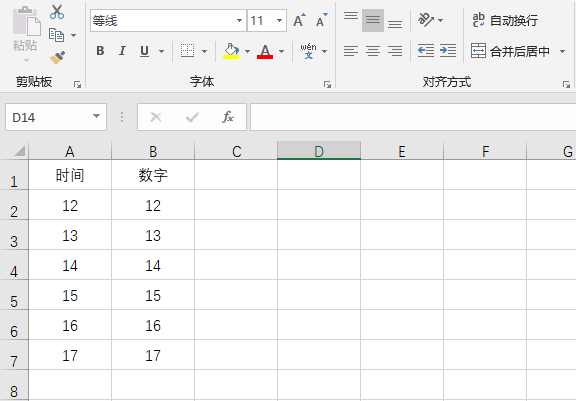Select column A header
Viewport: 576px width, 401px height.
coord(70,151)
